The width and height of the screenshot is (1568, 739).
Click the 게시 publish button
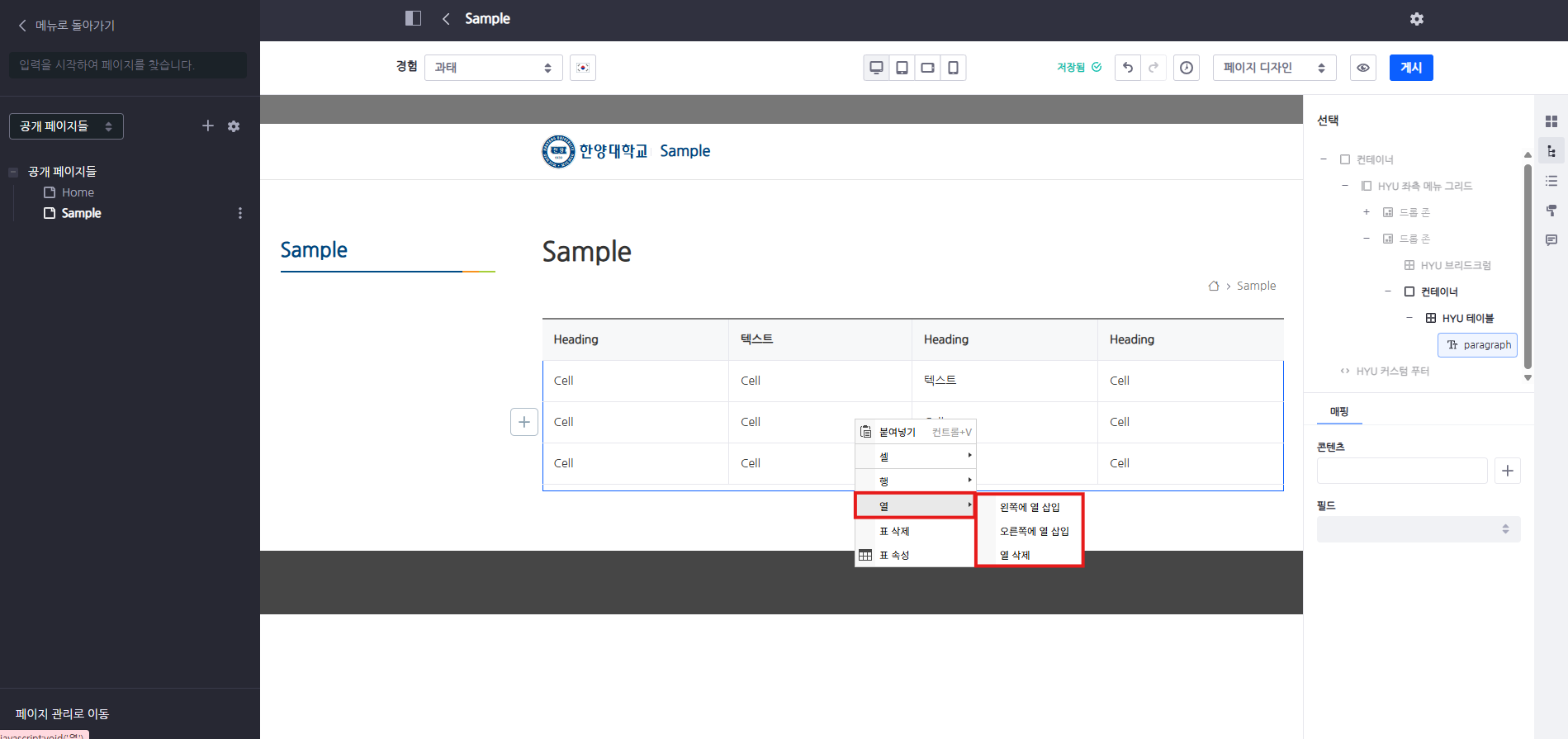tap(1410, 68)
